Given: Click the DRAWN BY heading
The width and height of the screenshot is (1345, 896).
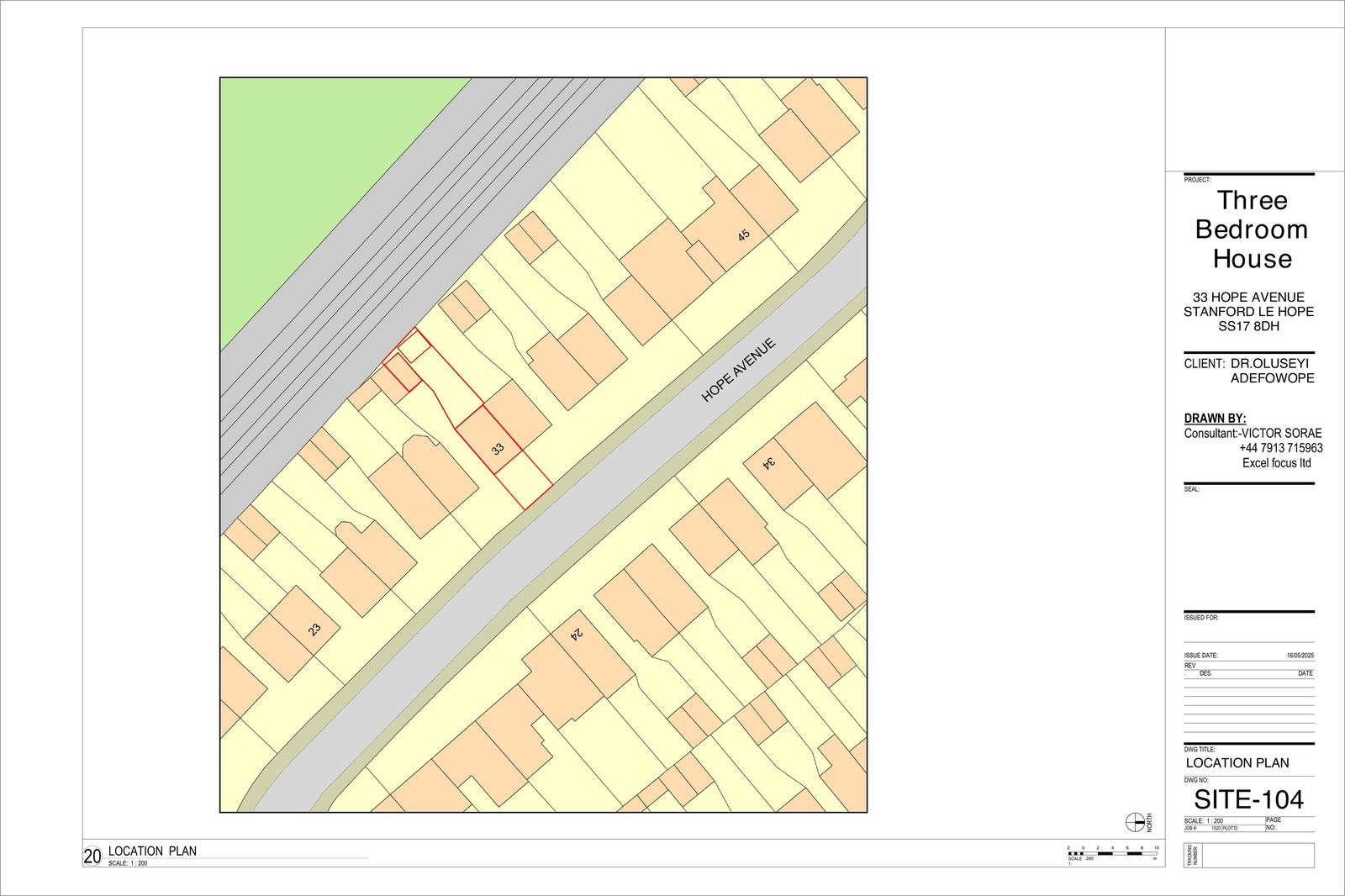Looking at the screenshot, I should tap(1215, 419).
